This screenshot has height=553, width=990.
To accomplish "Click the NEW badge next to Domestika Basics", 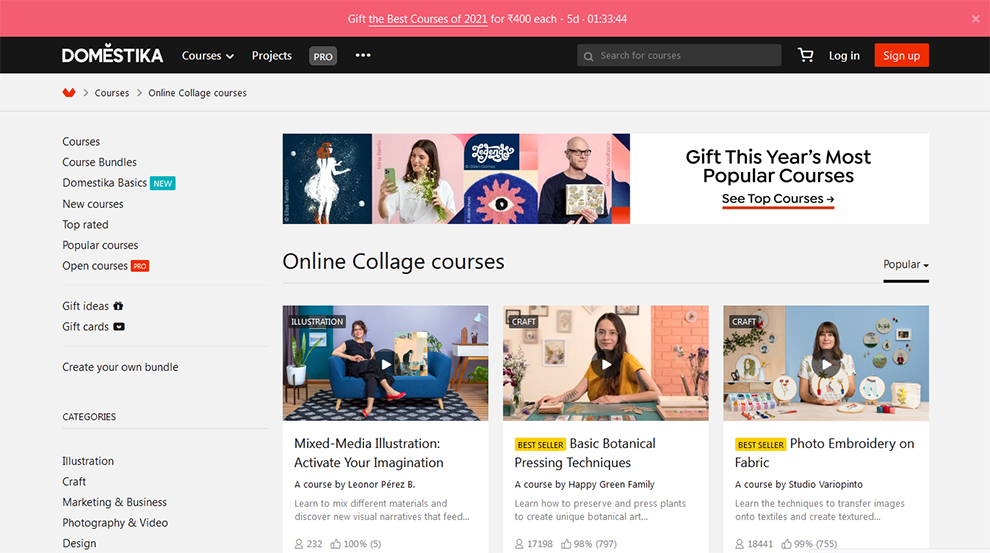I will click(163, 183).
